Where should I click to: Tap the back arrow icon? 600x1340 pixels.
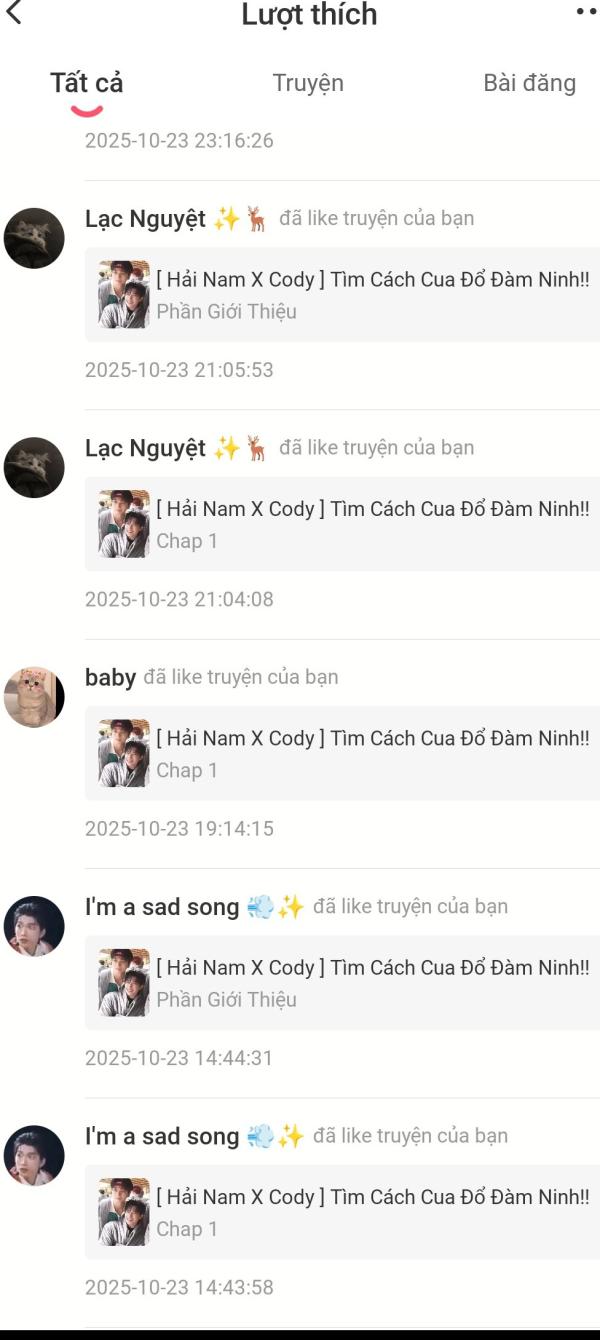pyautogui.click(x=13, y=13)
